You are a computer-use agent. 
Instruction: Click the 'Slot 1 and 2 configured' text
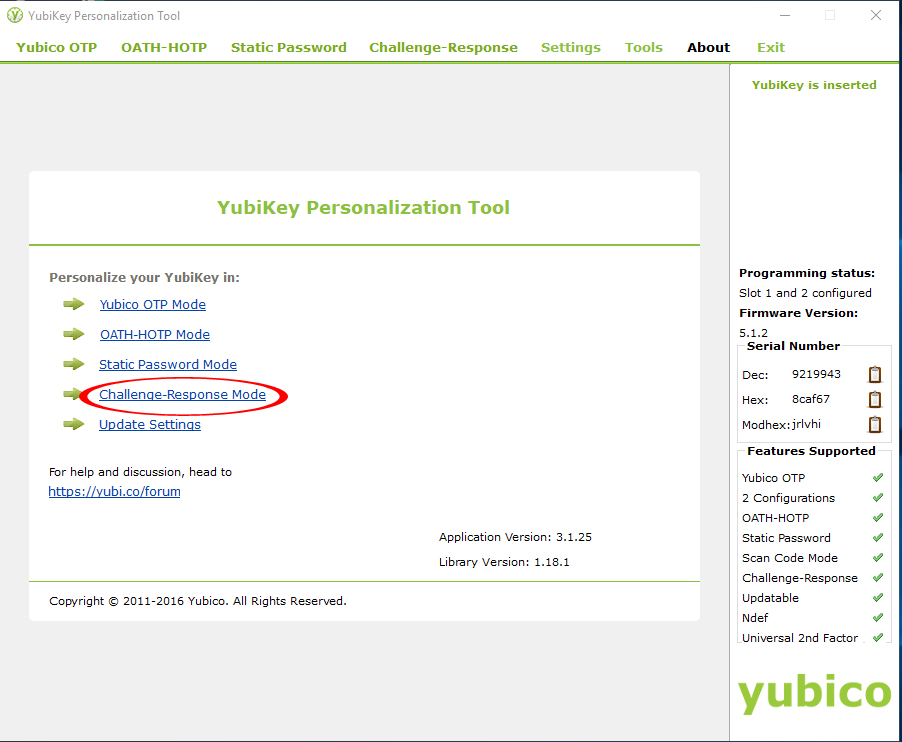click(805, 293)
